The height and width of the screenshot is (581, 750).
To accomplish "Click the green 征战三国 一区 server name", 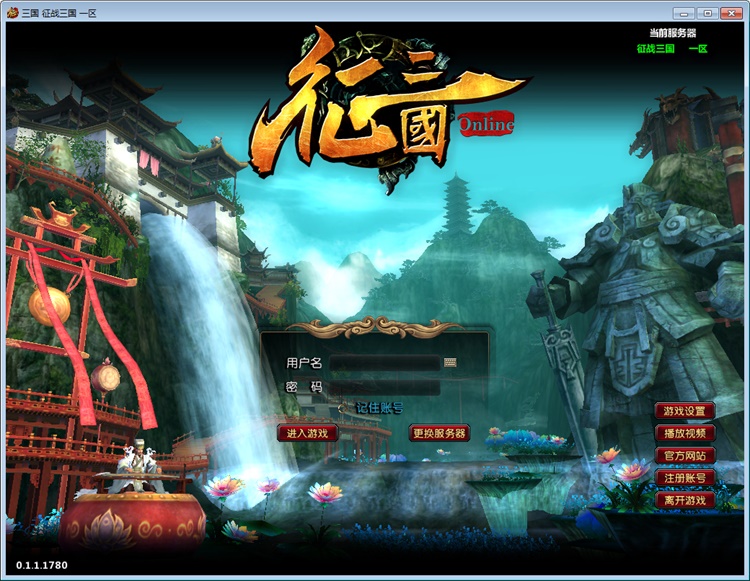I will tap(672, 48).
